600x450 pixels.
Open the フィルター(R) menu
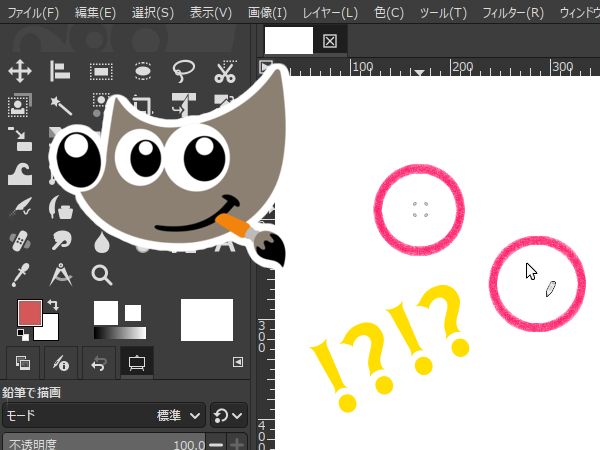pyautogui.click(x=513, y=13)
